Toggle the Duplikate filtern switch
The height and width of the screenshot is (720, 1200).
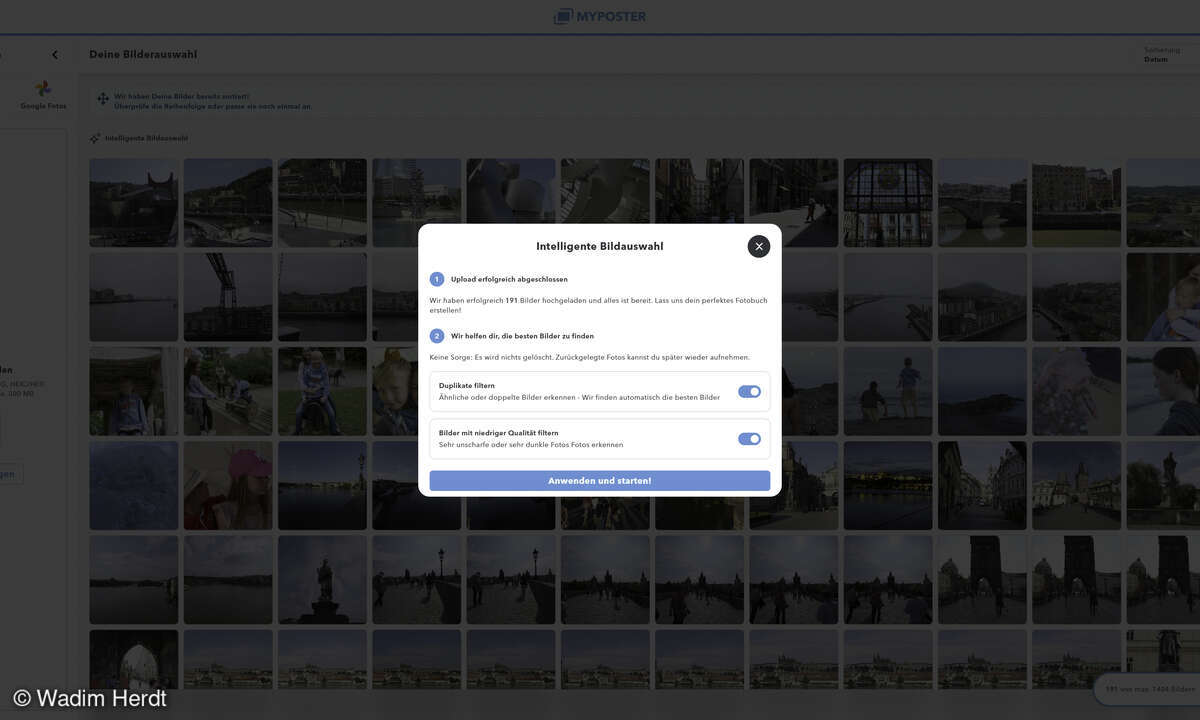(x=749, y=392)
